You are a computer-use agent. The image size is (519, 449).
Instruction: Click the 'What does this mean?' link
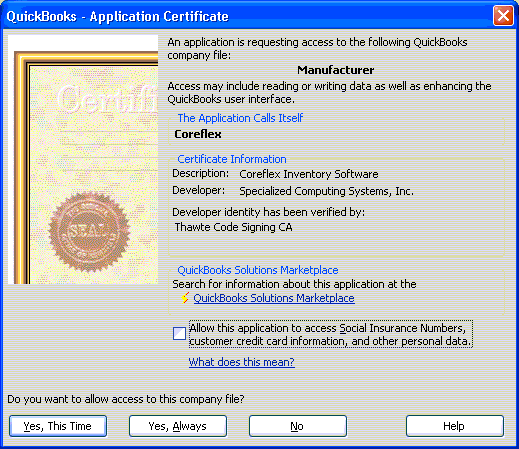pos(242,362)
